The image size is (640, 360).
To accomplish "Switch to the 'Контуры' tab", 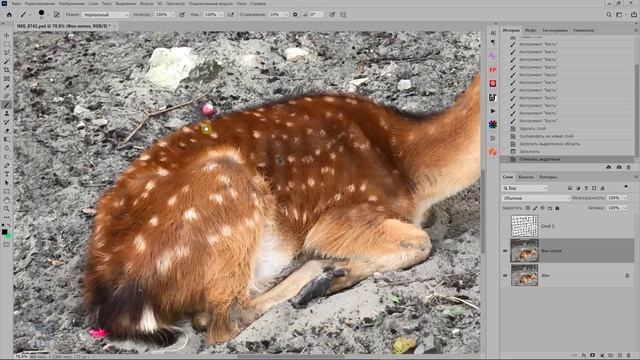I will click(548, 177).
